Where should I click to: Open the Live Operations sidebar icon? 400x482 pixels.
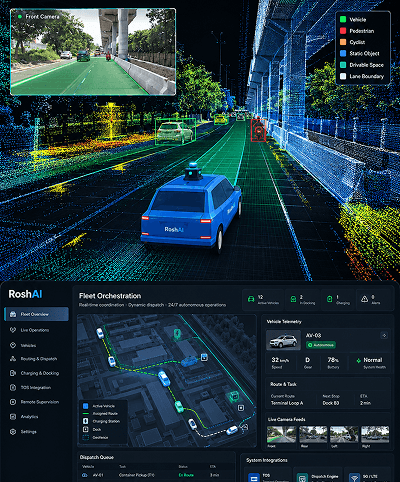(13, 330)
